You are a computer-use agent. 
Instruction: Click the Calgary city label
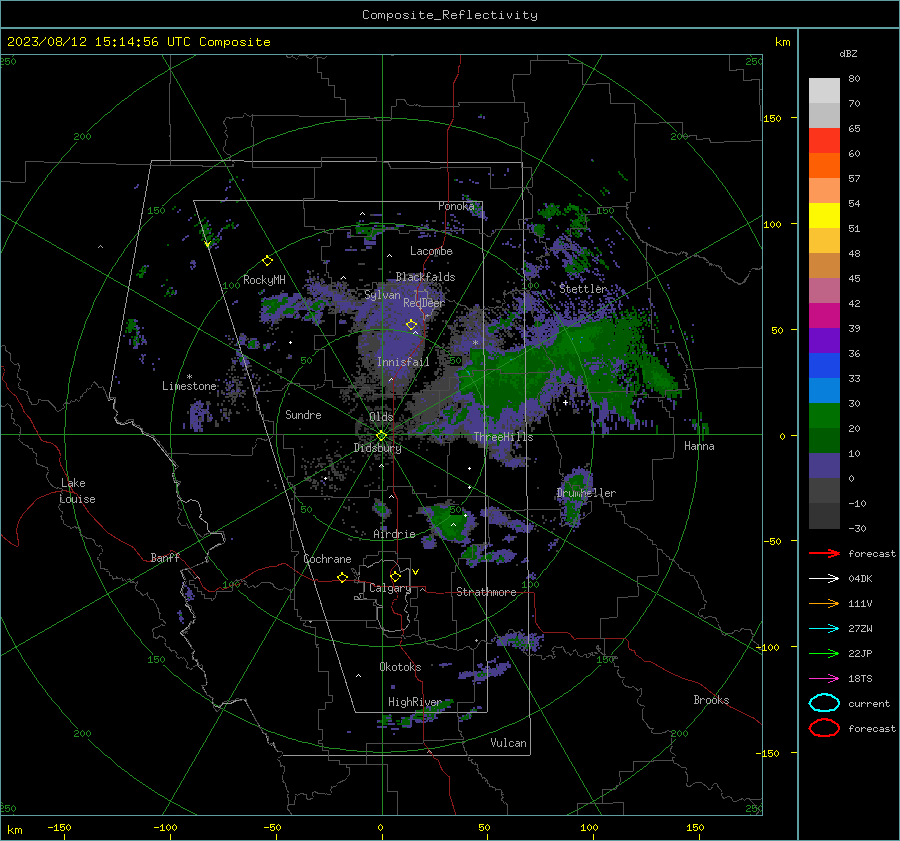(390, 588)
